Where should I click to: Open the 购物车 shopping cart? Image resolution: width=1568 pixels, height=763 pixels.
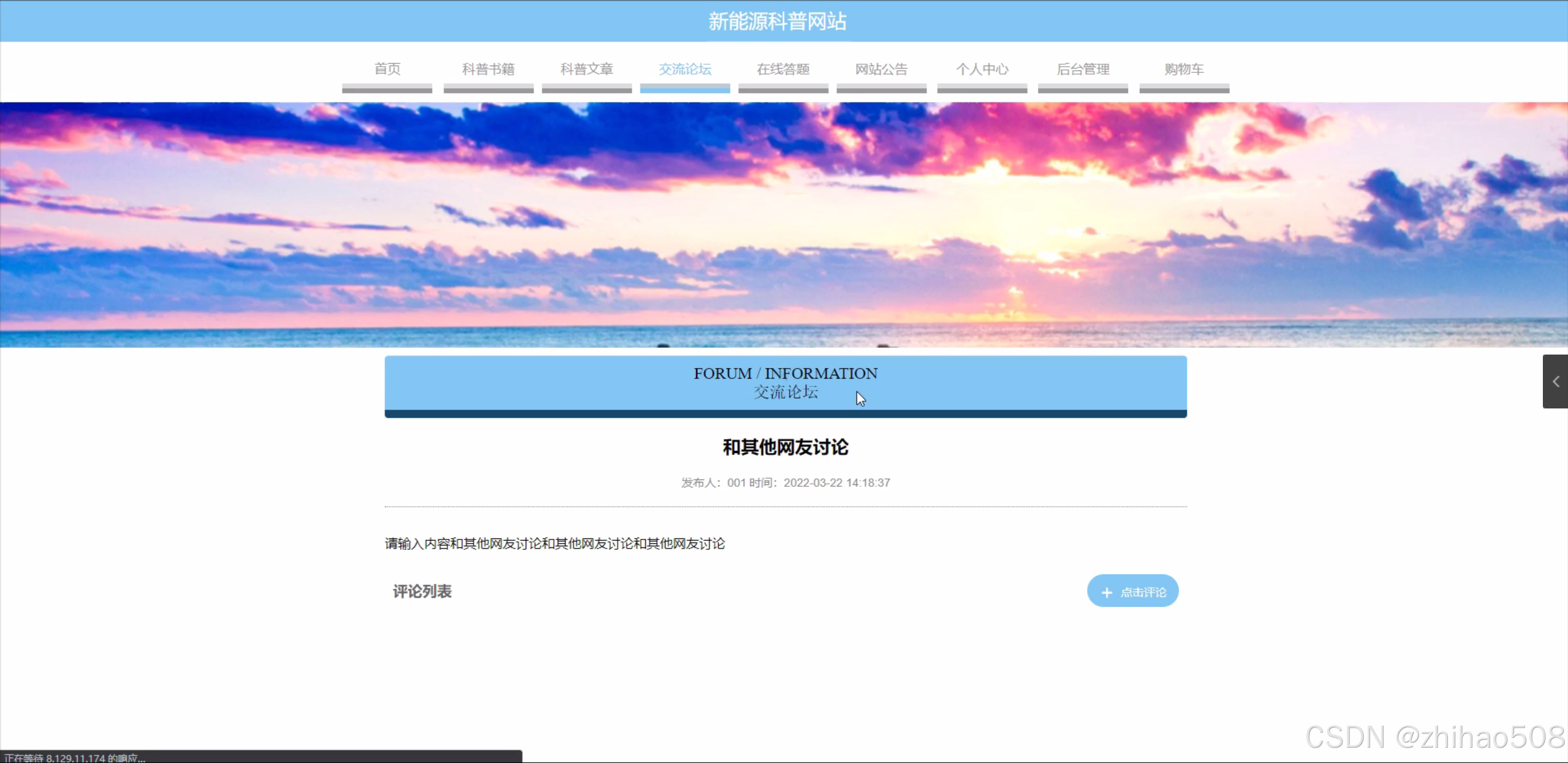click(x=1184, y=69)
